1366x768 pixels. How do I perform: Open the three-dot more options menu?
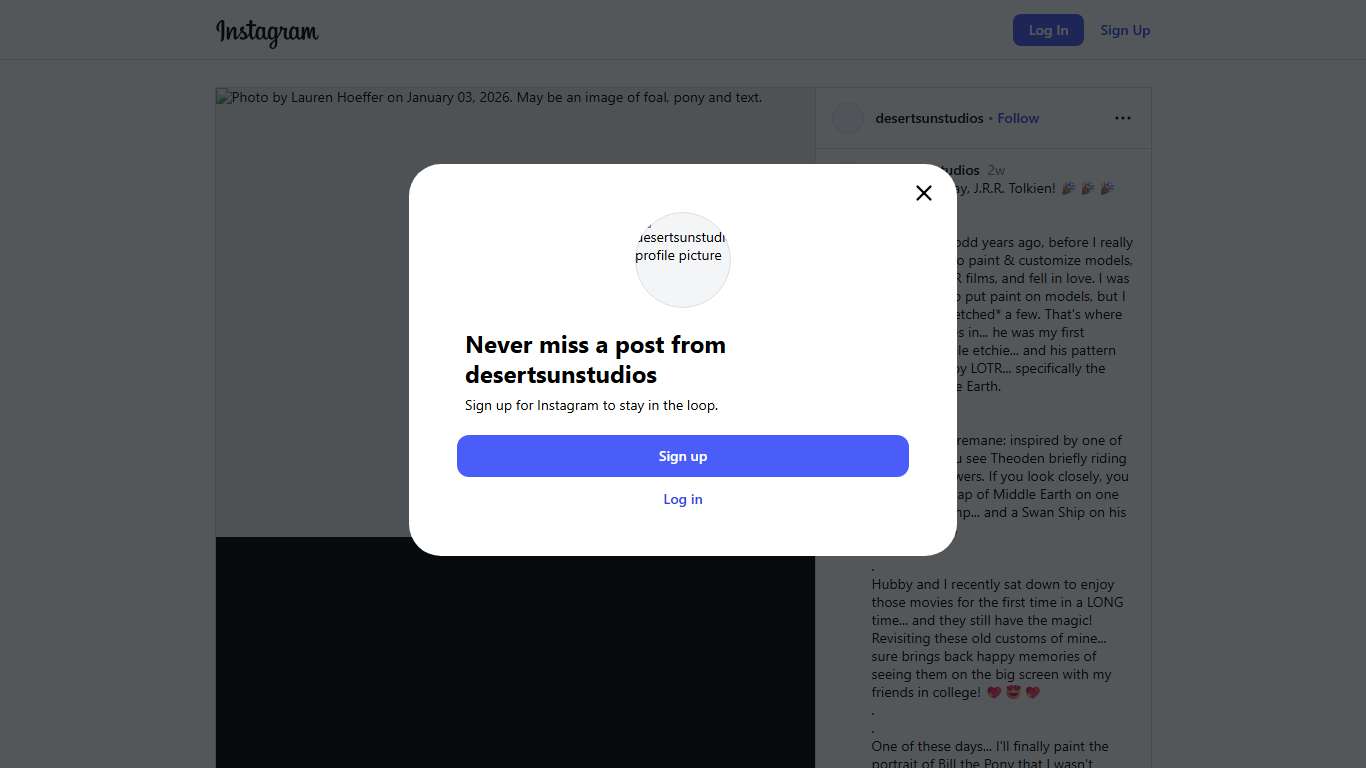tap(1123, 118)
